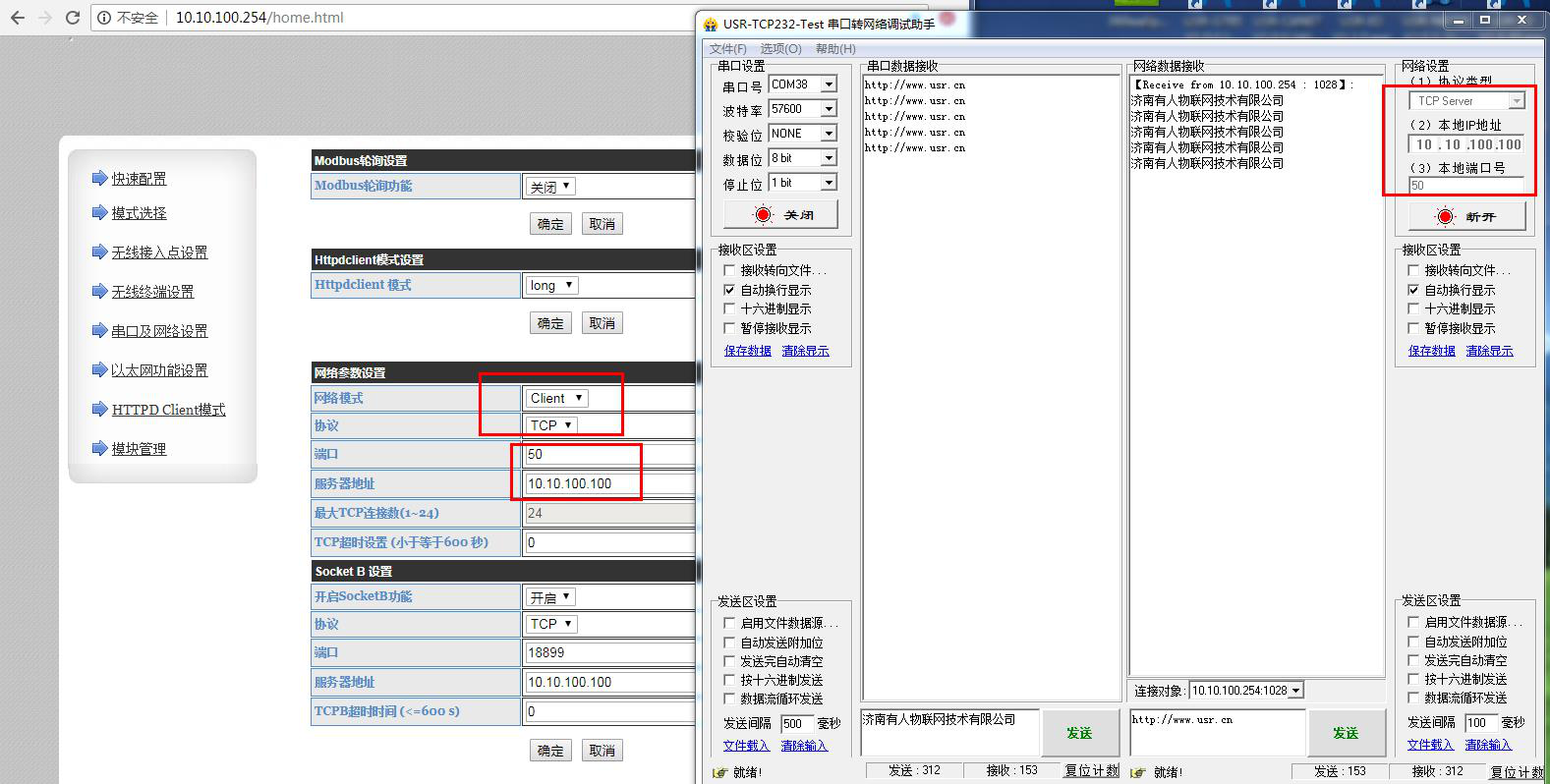Click the 串口及网络设置 sidebar link
Viewport: 1550px width, 784px height.
click(x=159, y=331)
